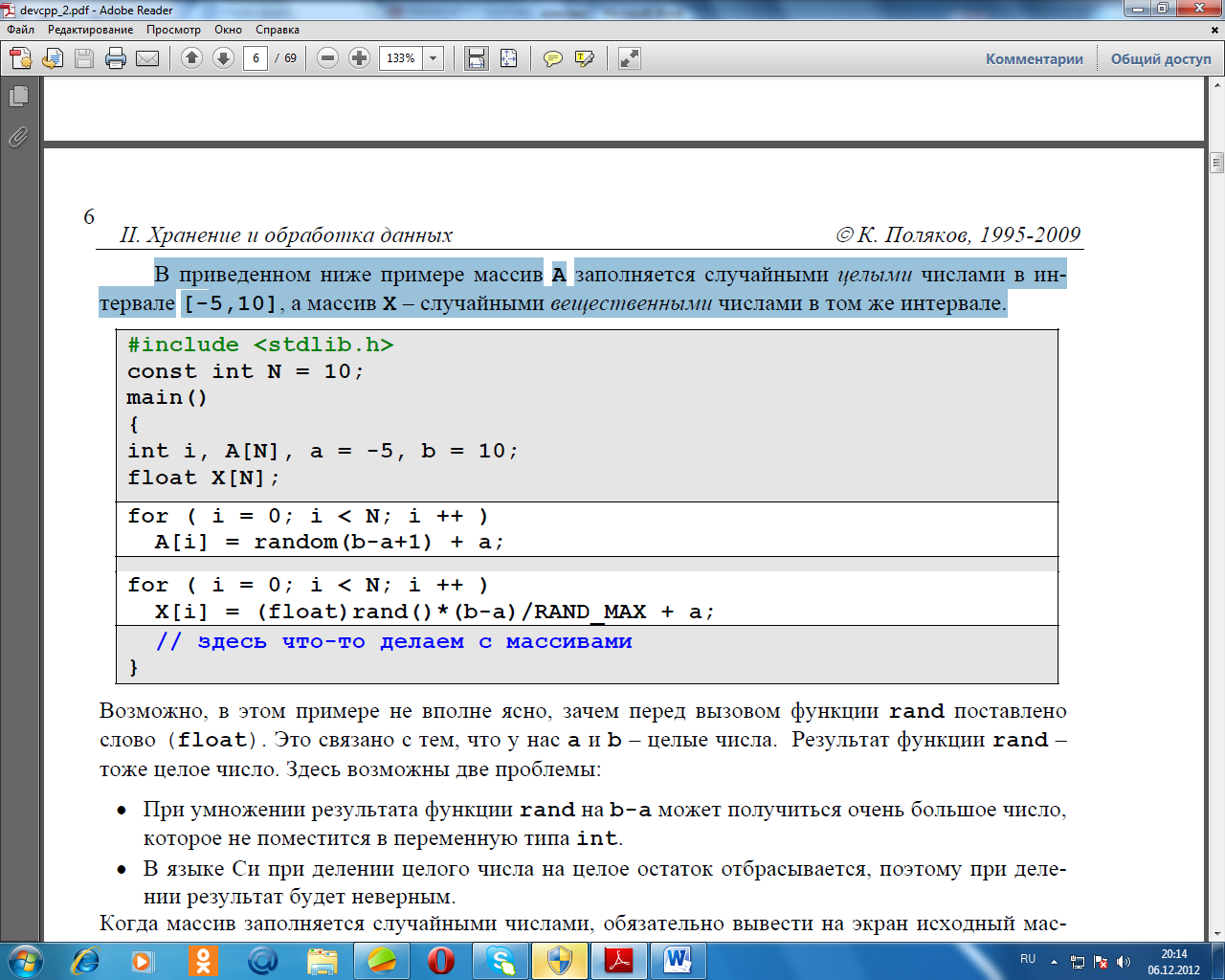Zoom in with plus button
Image resolution: width=1225 pixels, height=980 pixels.
click(x=359, y=58)
